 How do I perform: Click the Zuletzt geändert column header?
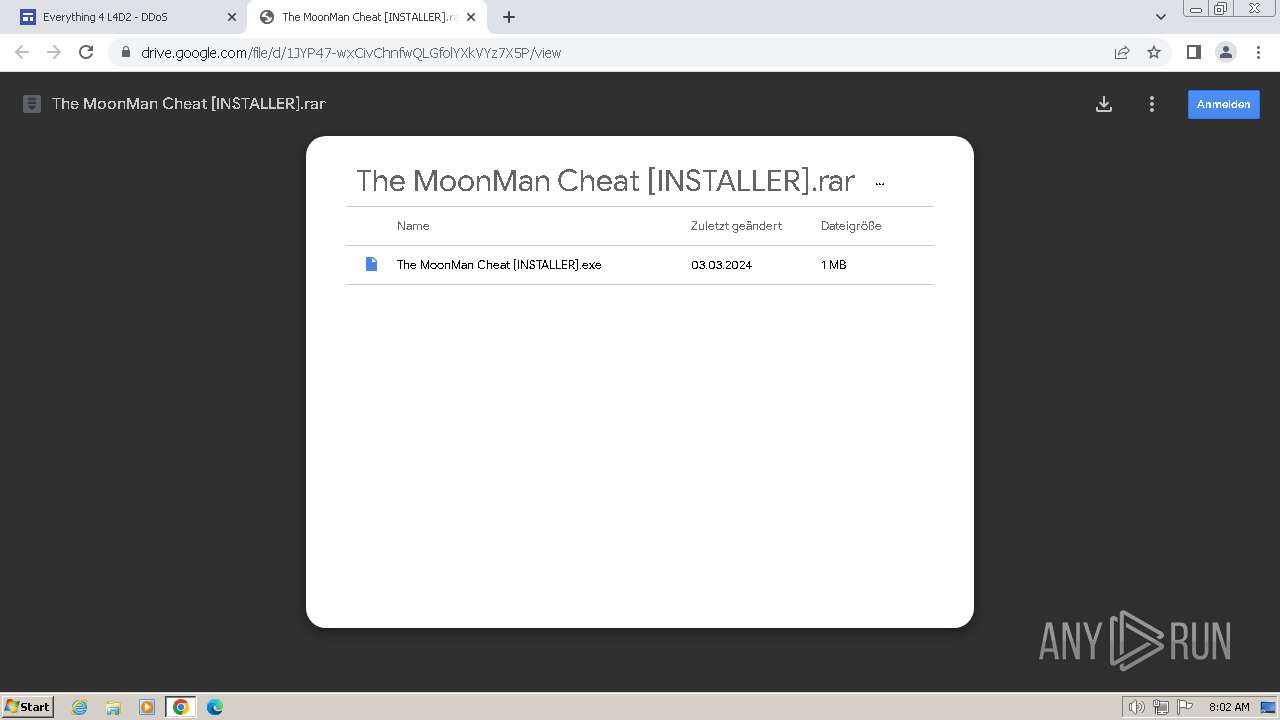tap(736, 226)
